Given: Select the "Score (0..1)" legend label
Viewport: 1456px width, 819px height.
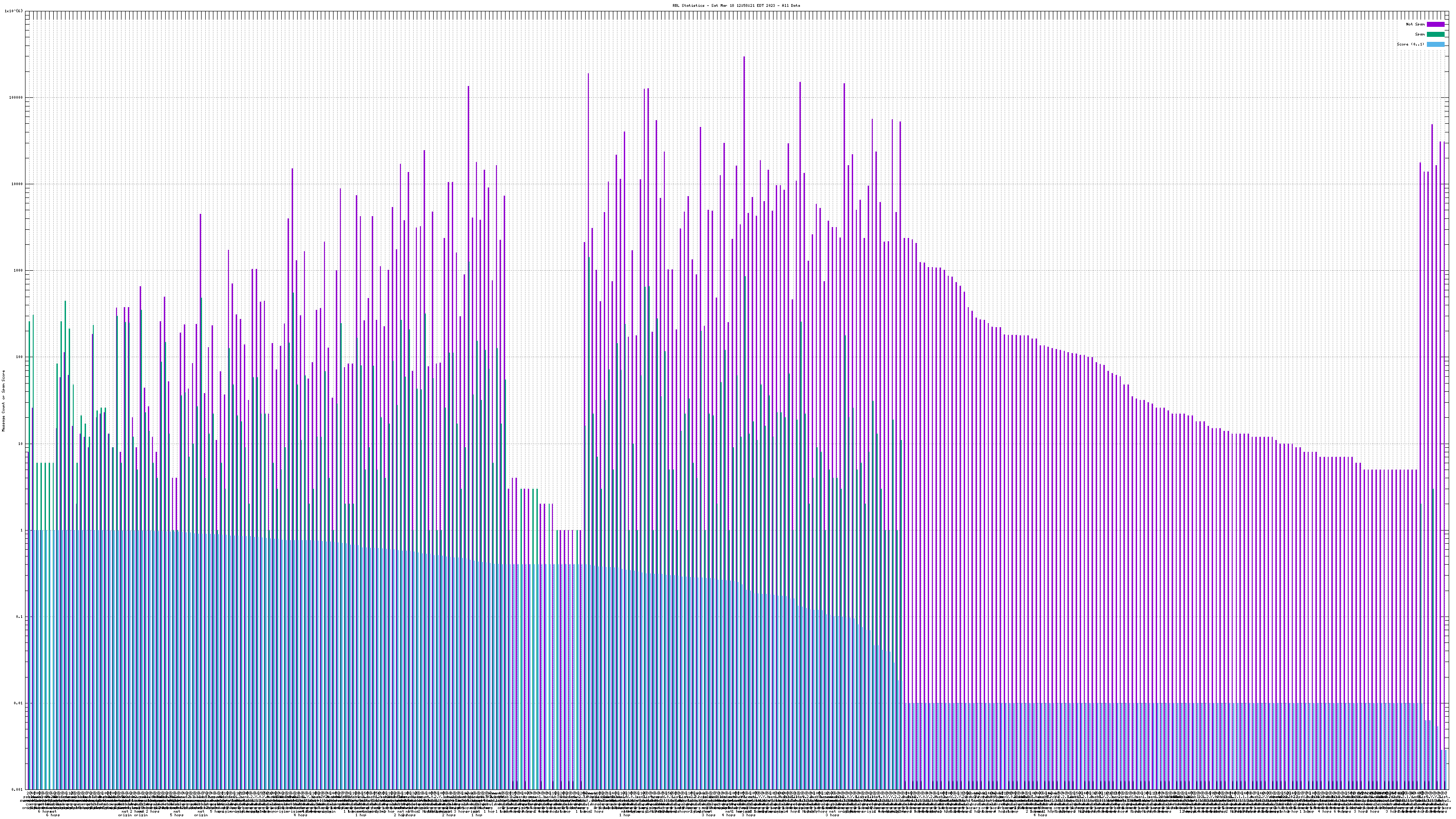Looking at the screenshot, I should (1410, 44).
